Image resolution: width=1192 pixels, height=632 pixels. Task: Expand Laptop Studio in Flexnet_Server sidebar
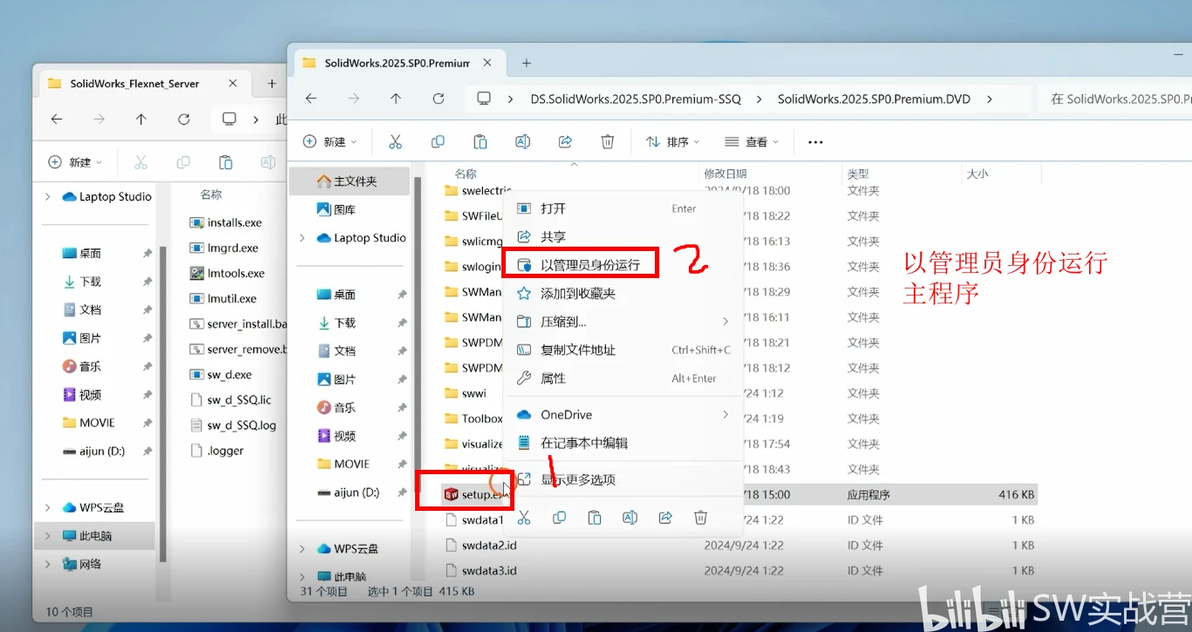48,196
